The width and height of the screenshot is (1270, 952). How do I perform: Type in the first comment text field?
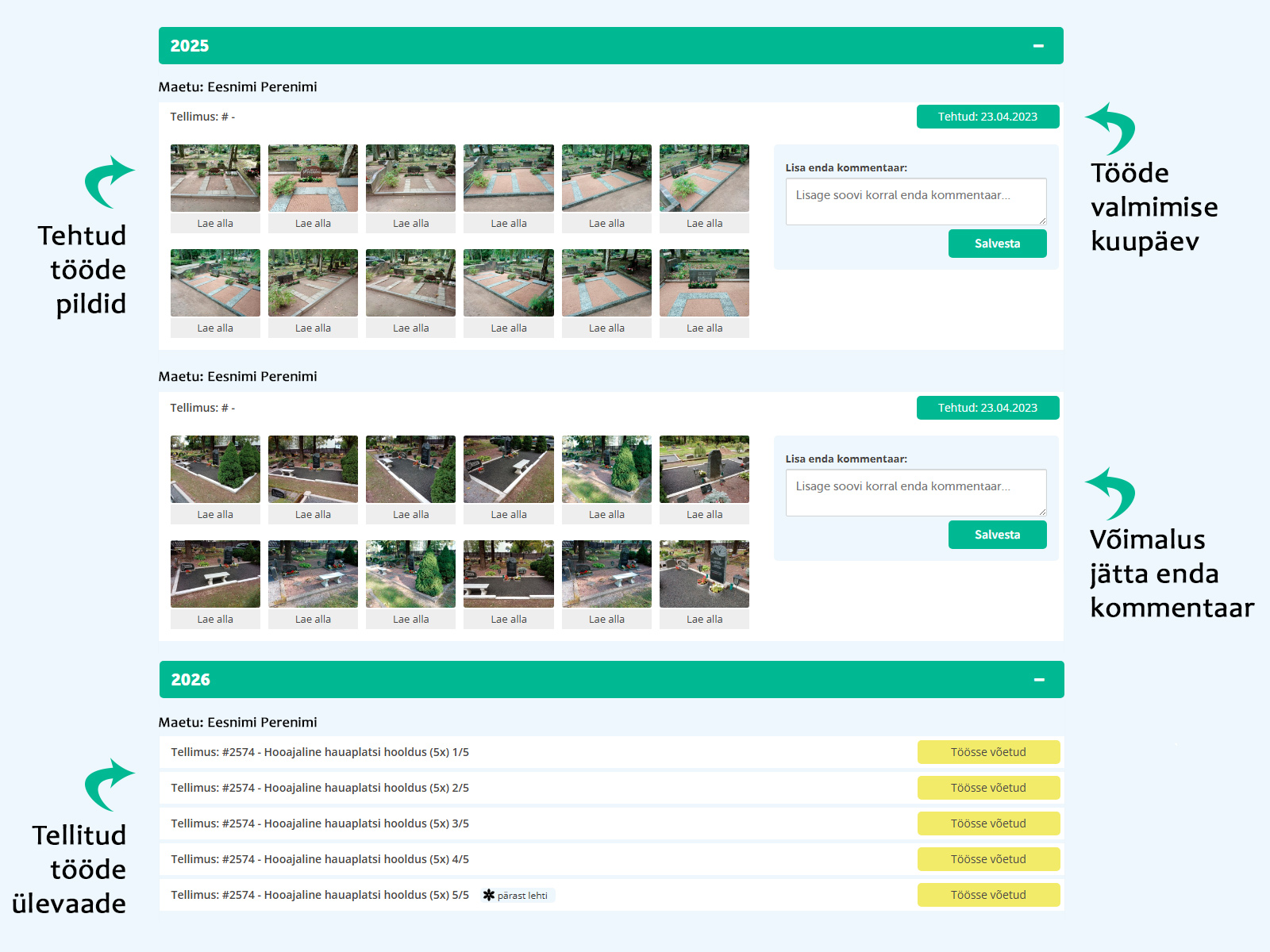click(x=915, y=202)
